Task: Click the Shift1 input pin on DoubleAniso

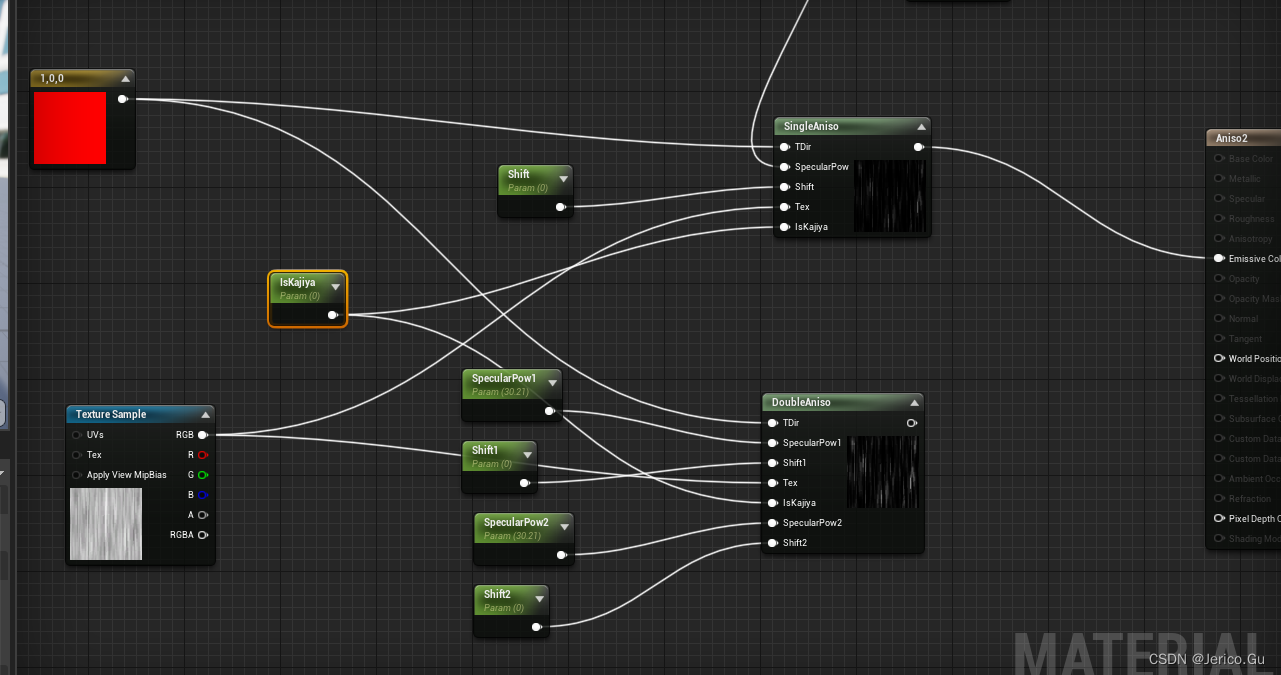Action: [x=773, y=462]
